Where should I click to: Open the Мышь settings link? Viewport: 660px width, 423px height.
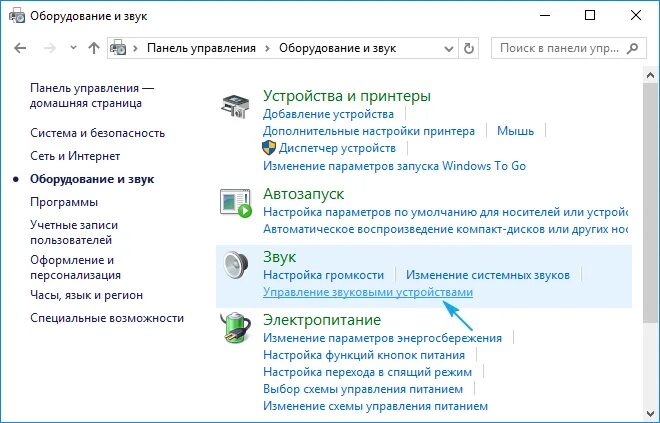(515, 131)
